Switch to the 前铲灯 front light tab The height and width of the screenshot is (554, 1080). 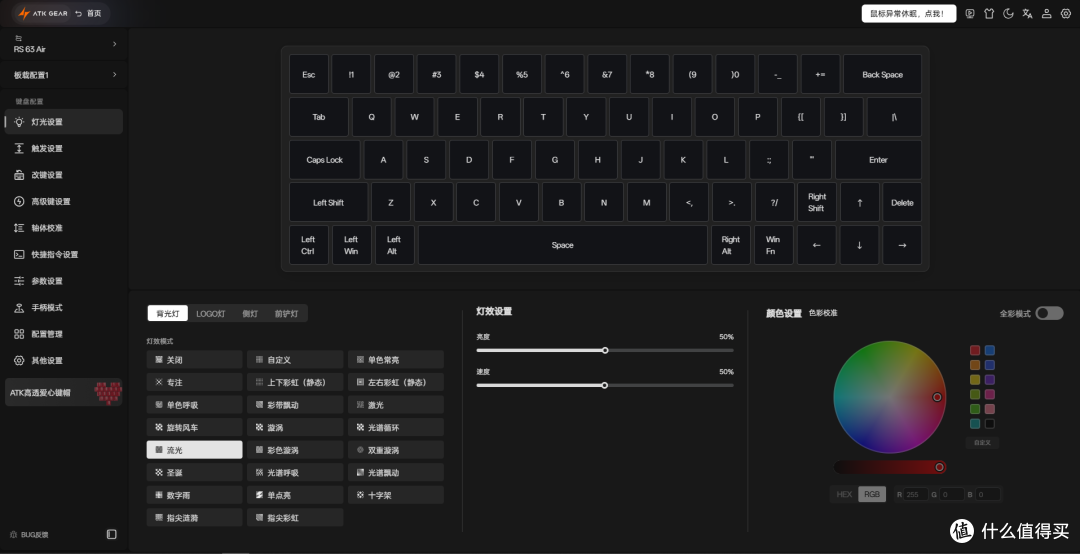[287, 314]
